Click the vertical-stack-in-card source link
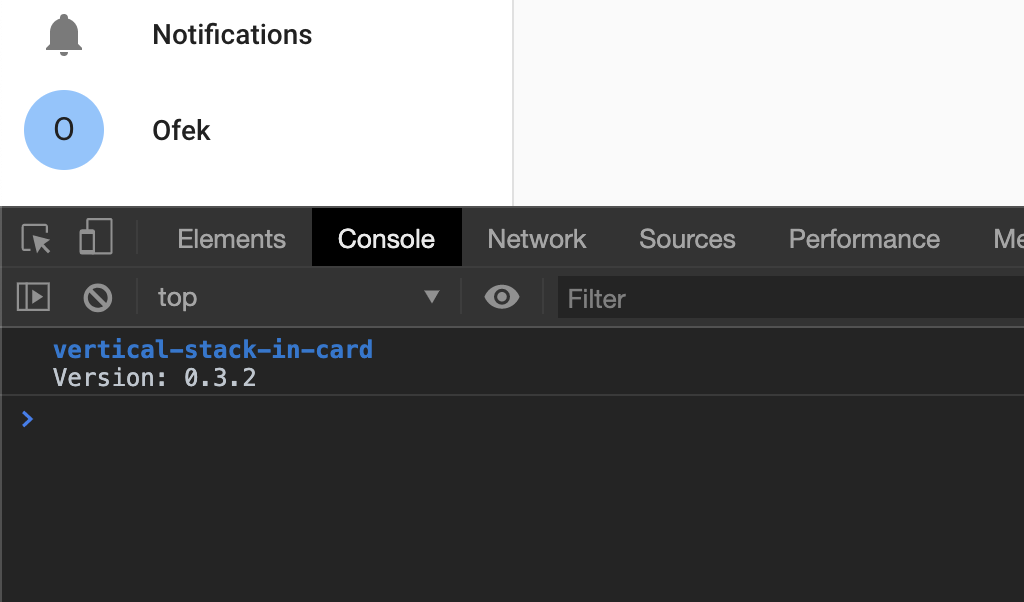 click(213, 349)
